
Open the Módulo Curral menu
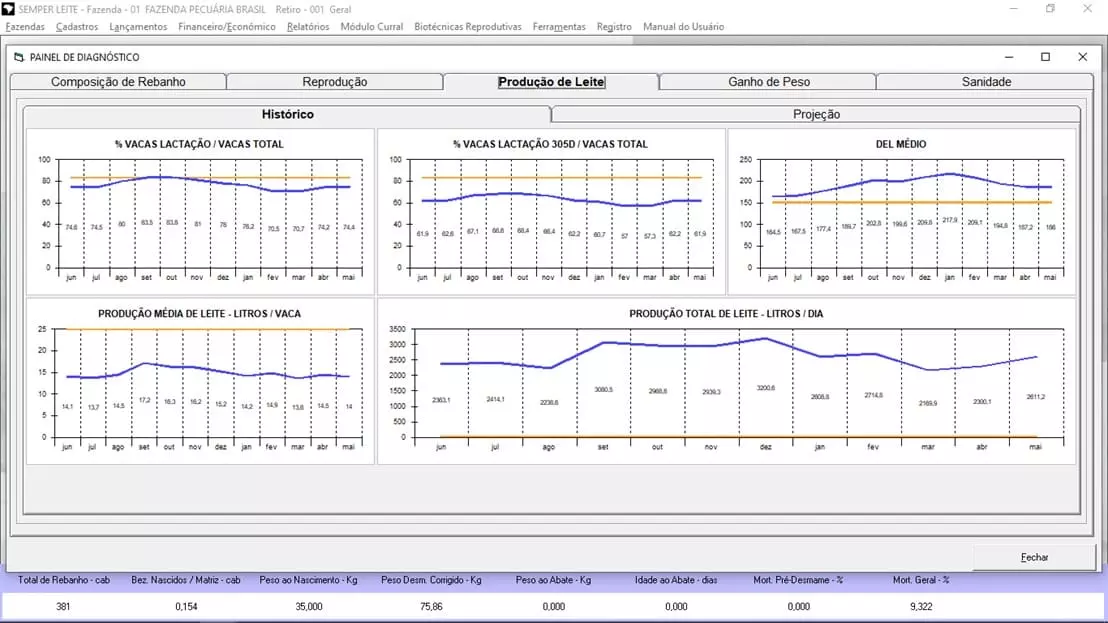(x=371, y=27)
